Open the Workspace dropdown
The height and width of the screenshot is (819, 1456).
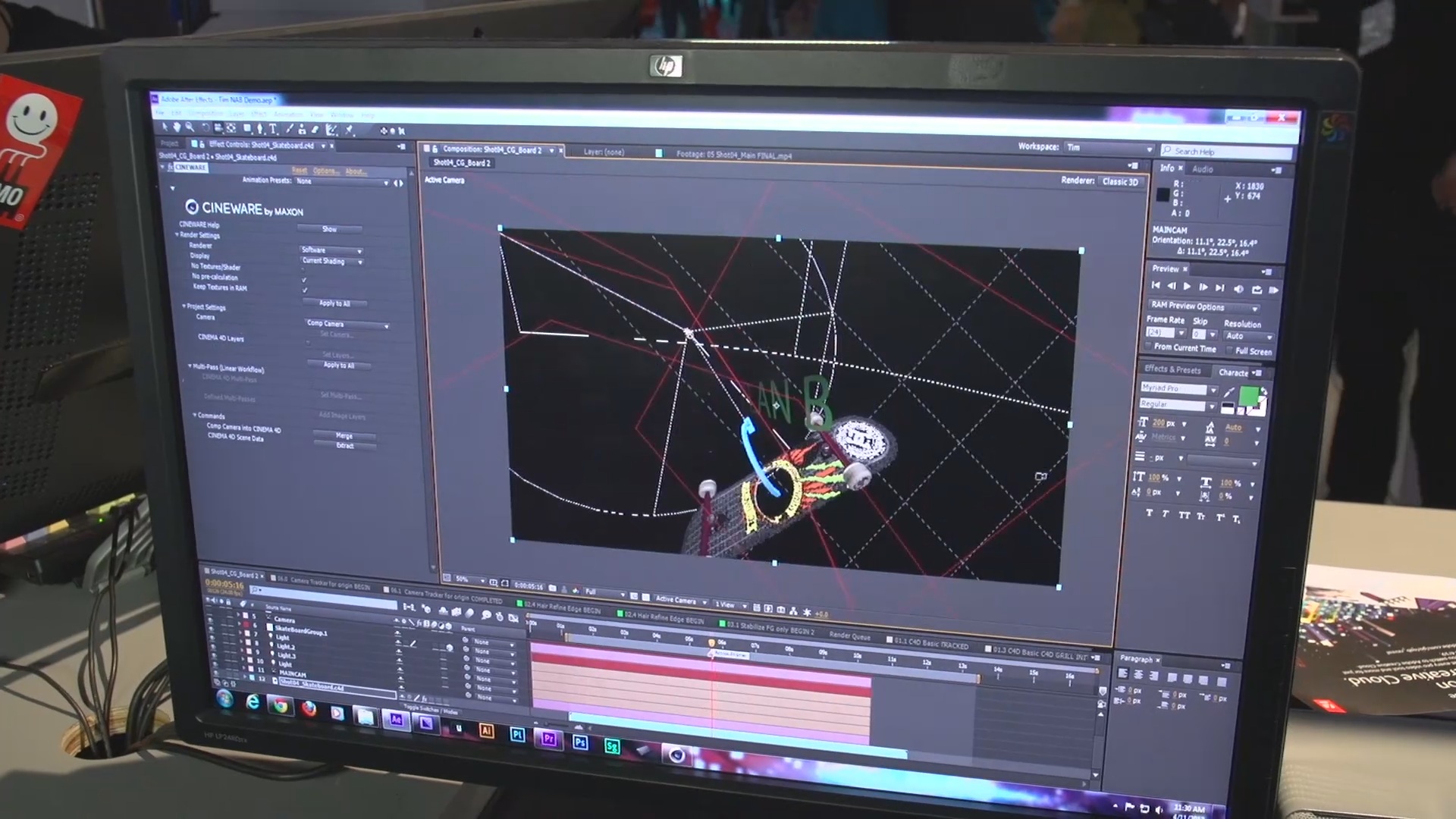point(1108,148)
